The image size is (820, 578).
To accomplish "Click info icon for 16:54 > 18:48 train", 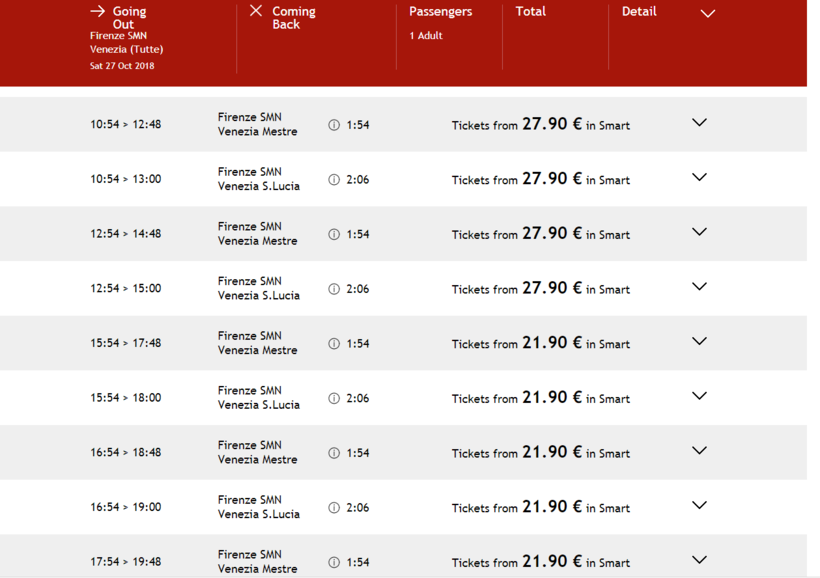I will point(334,452).
